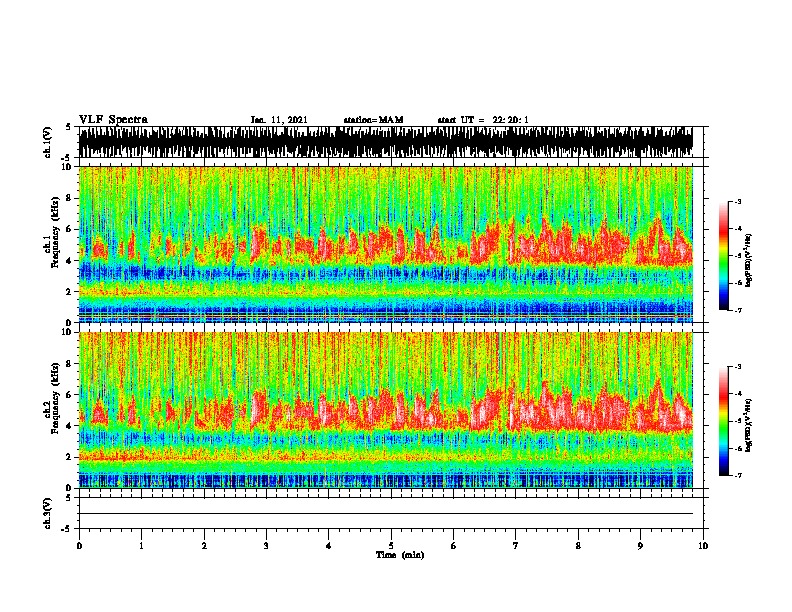Click the '5' tick of ch.1(V) axis
Image resolution: width=792 pixels, height=612 pixels.
pyautogui.click(x=68, y=127)
